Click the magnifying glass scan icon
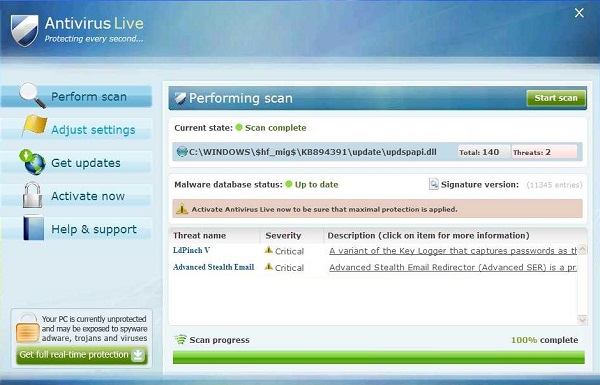The image size is (600, 385). (33, 95)
